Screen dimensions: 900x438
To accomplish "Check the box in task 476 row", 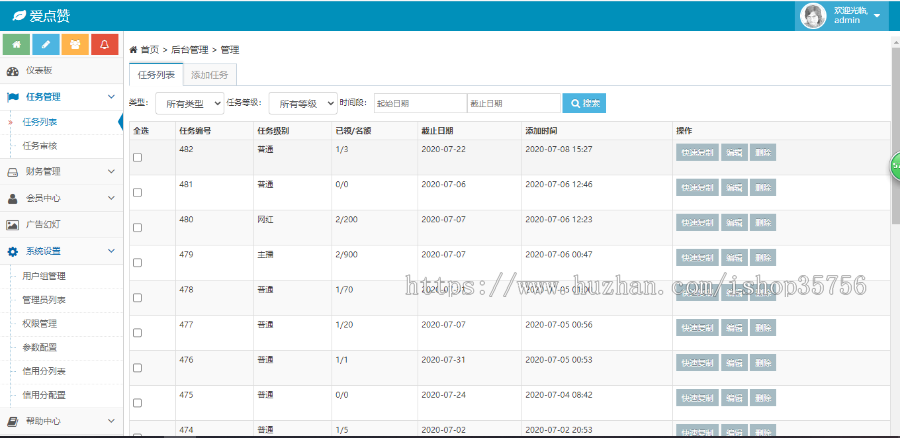I will coord(138,368).
